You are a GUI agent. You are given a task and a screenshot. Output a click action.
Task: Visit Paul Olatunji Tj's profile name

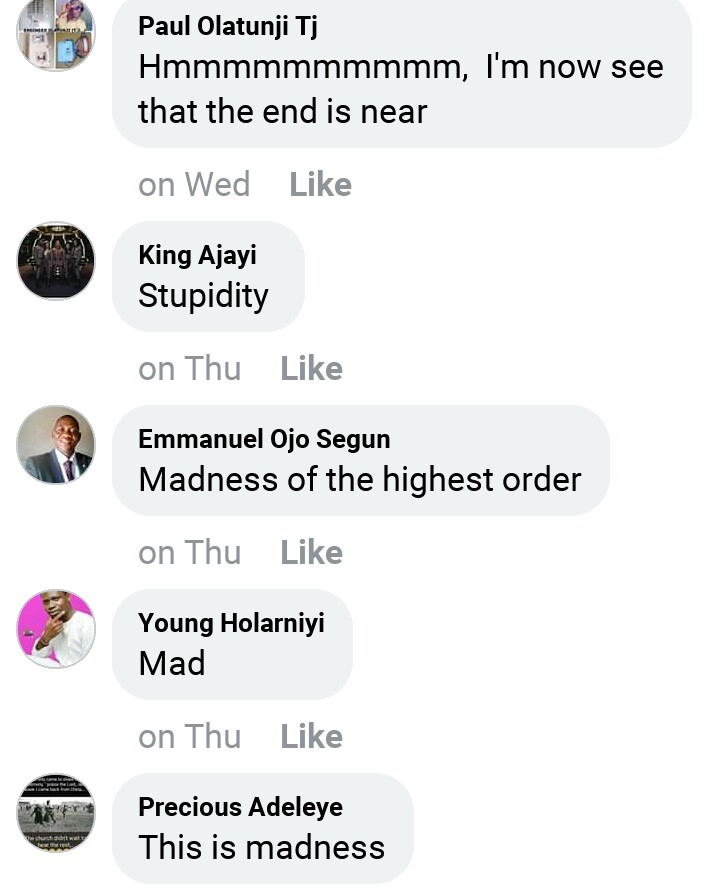point(228,26)
